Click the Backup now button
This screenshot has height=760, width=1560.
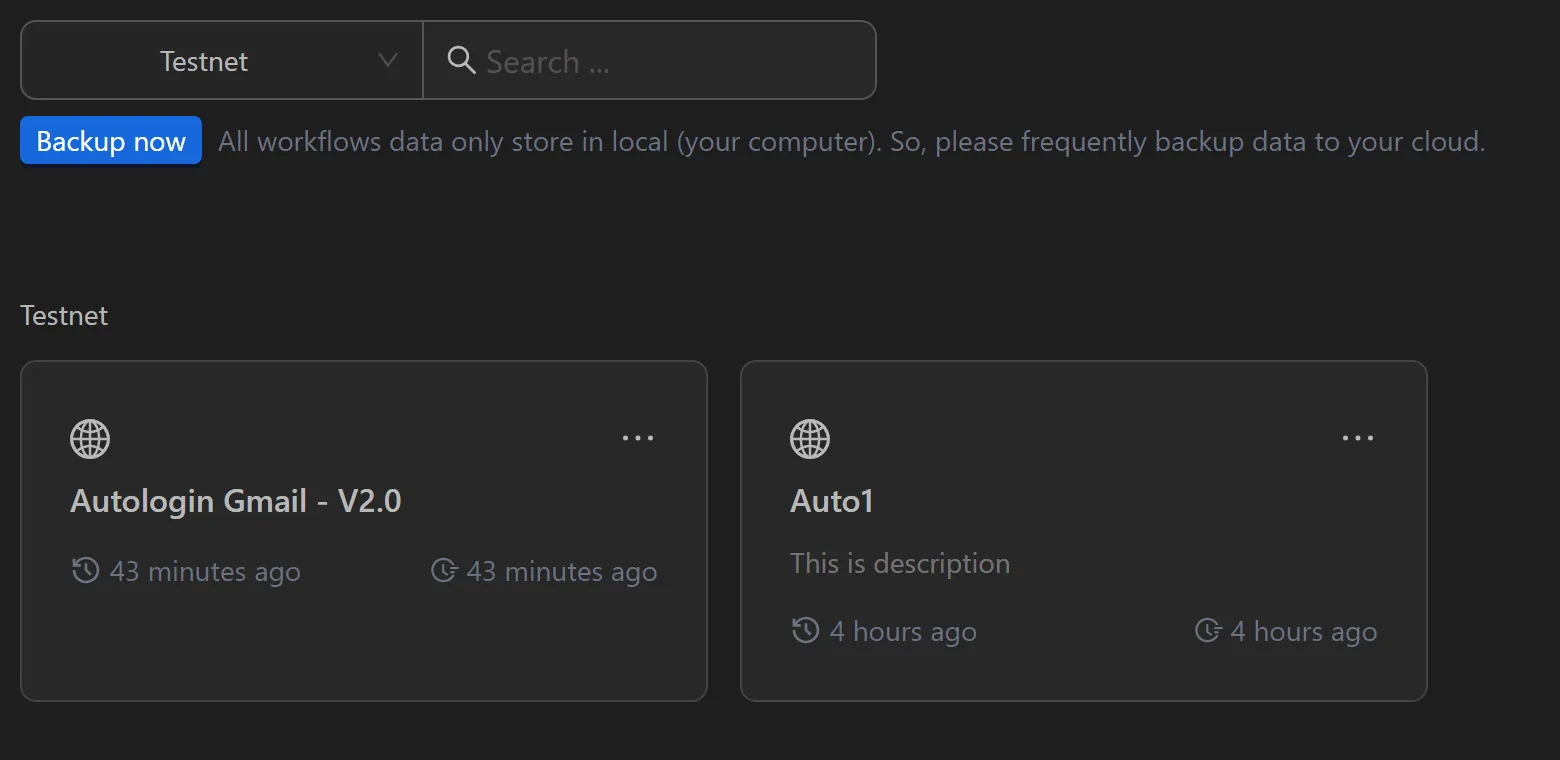110,141
